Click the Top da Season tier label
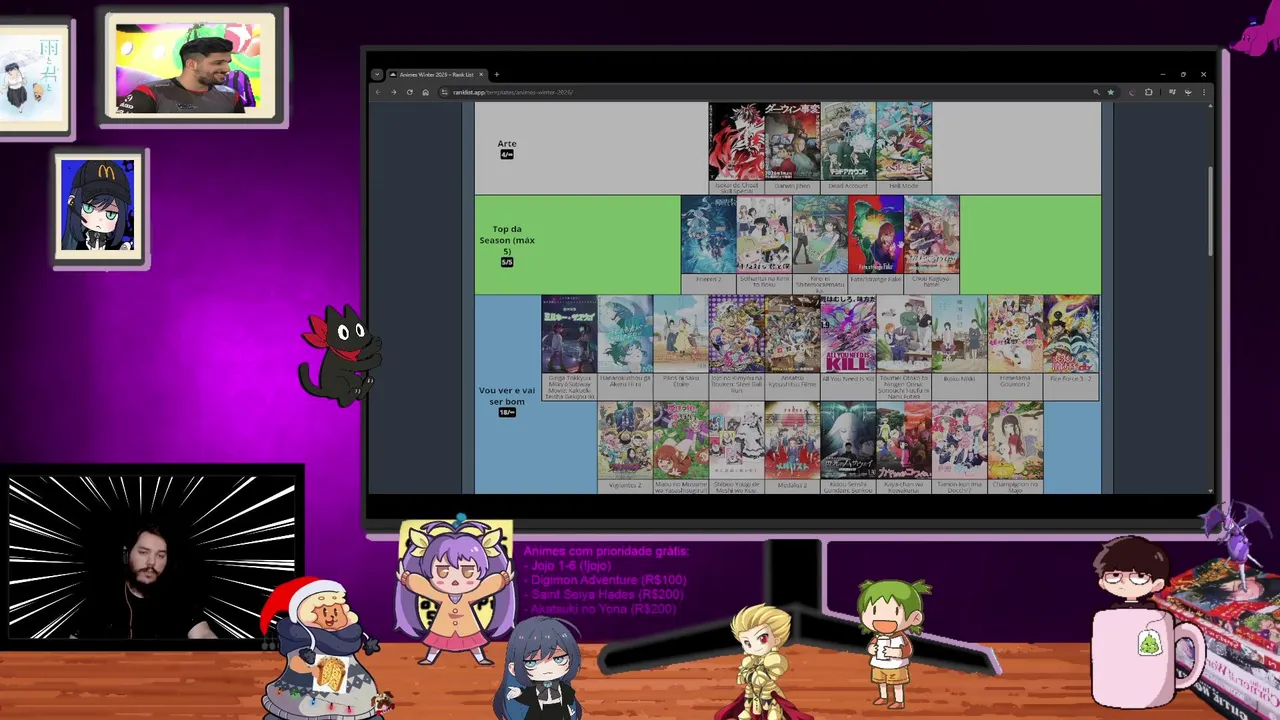1280x720 pixels. click(x=507, y=240)
